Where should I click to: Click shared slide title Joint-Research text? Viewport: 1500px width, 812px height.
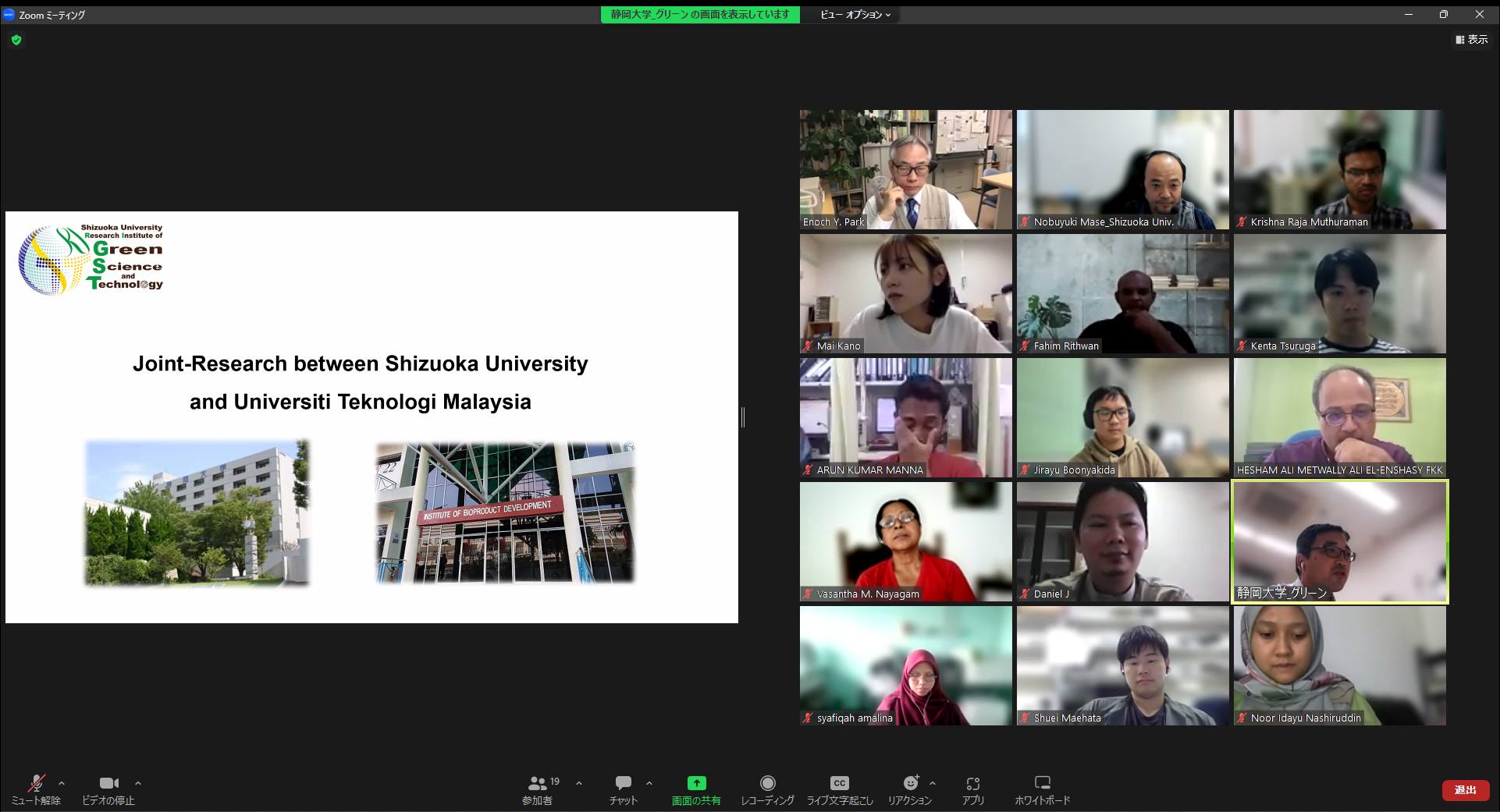coord(361,382)
